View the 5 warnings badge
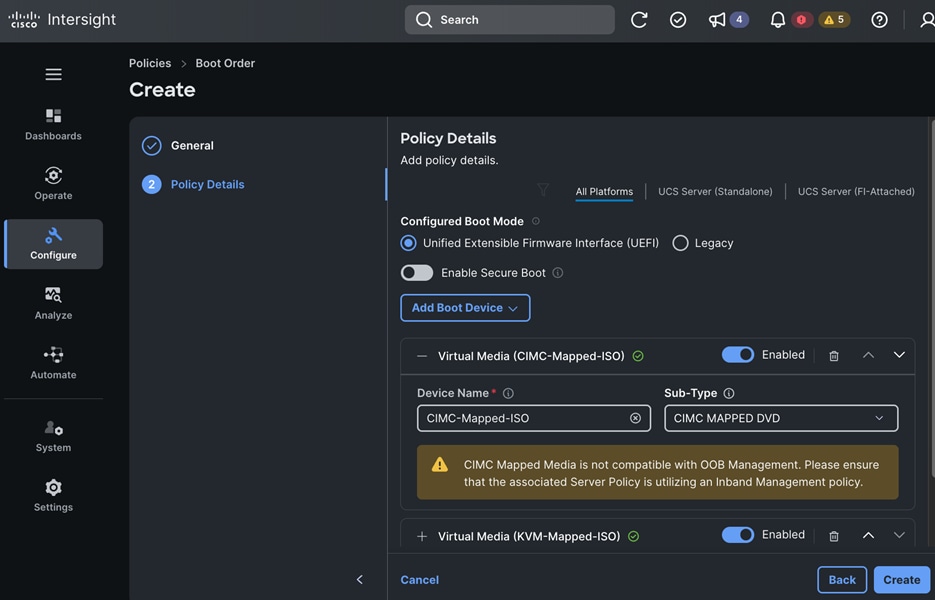This screenshot has height=600, width=935. click(x=834, y=20)
